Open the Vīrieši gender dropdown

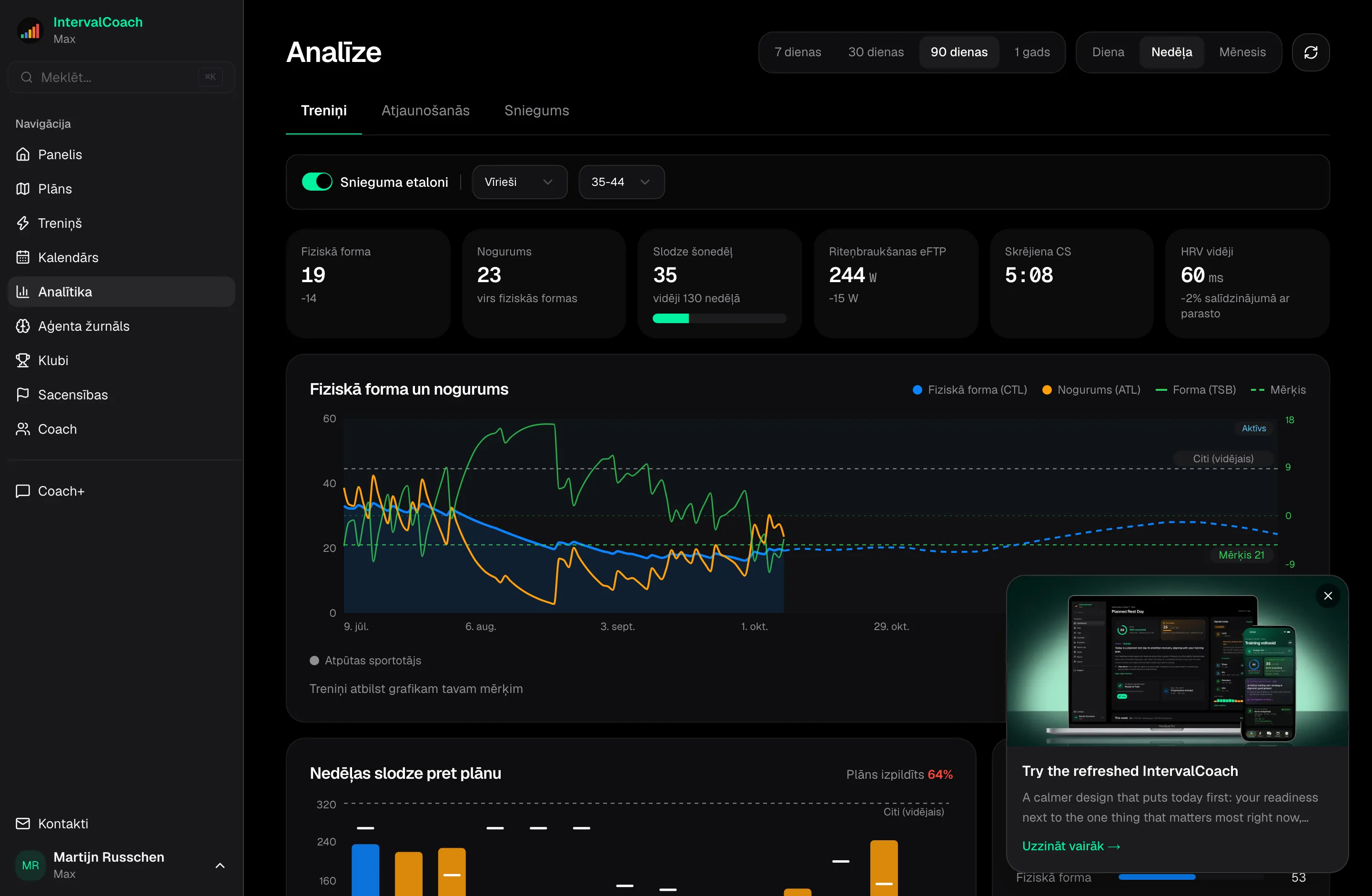519,182
